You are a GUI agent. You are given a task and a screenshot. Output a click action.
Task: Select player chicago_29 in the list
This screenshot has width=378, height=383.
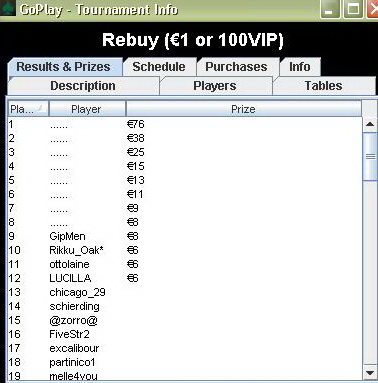point(77,292)
